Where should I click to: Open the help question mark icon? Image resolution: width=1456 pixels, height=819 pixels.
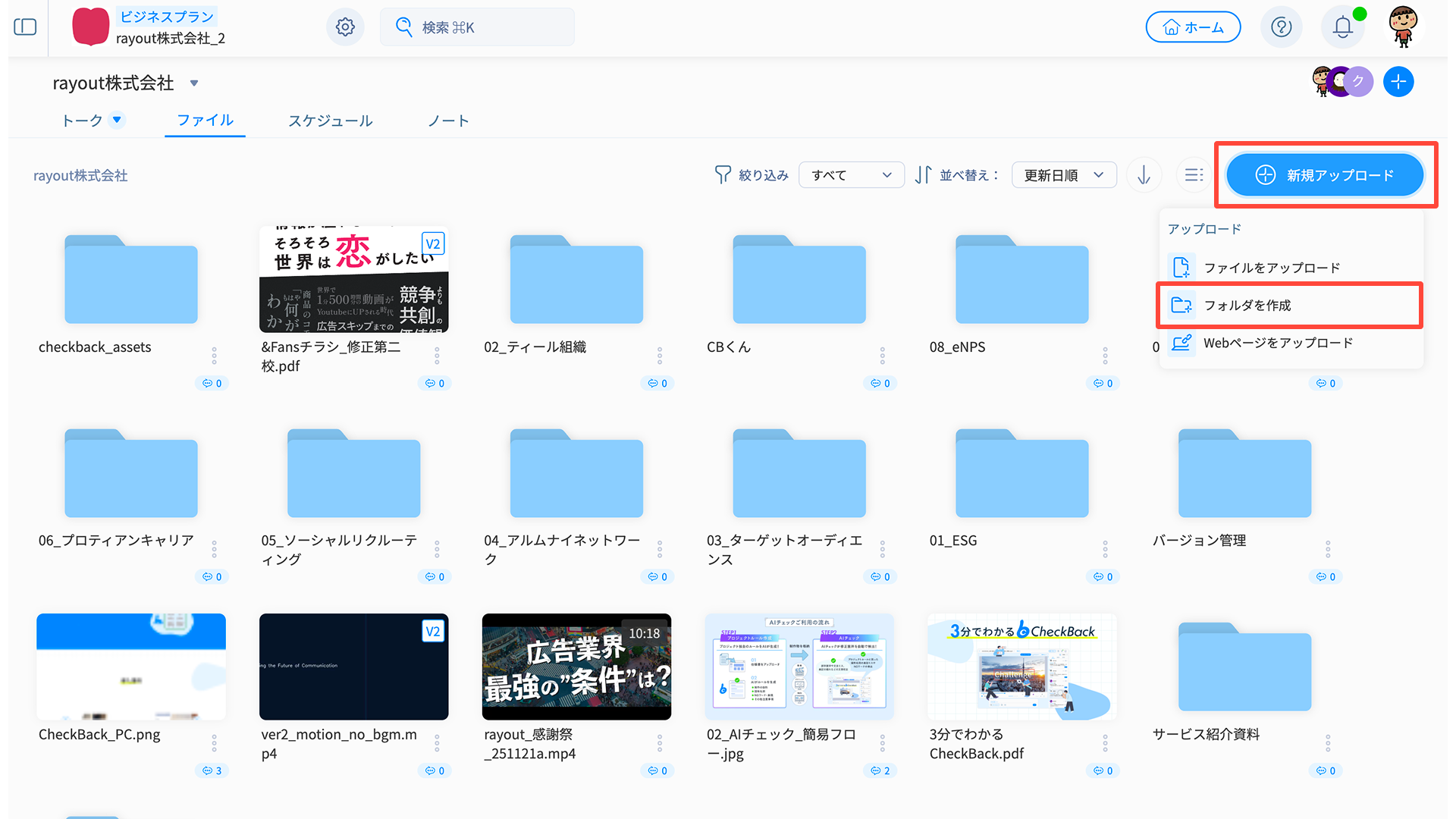pyautogui.click(x=1281, y=27)
